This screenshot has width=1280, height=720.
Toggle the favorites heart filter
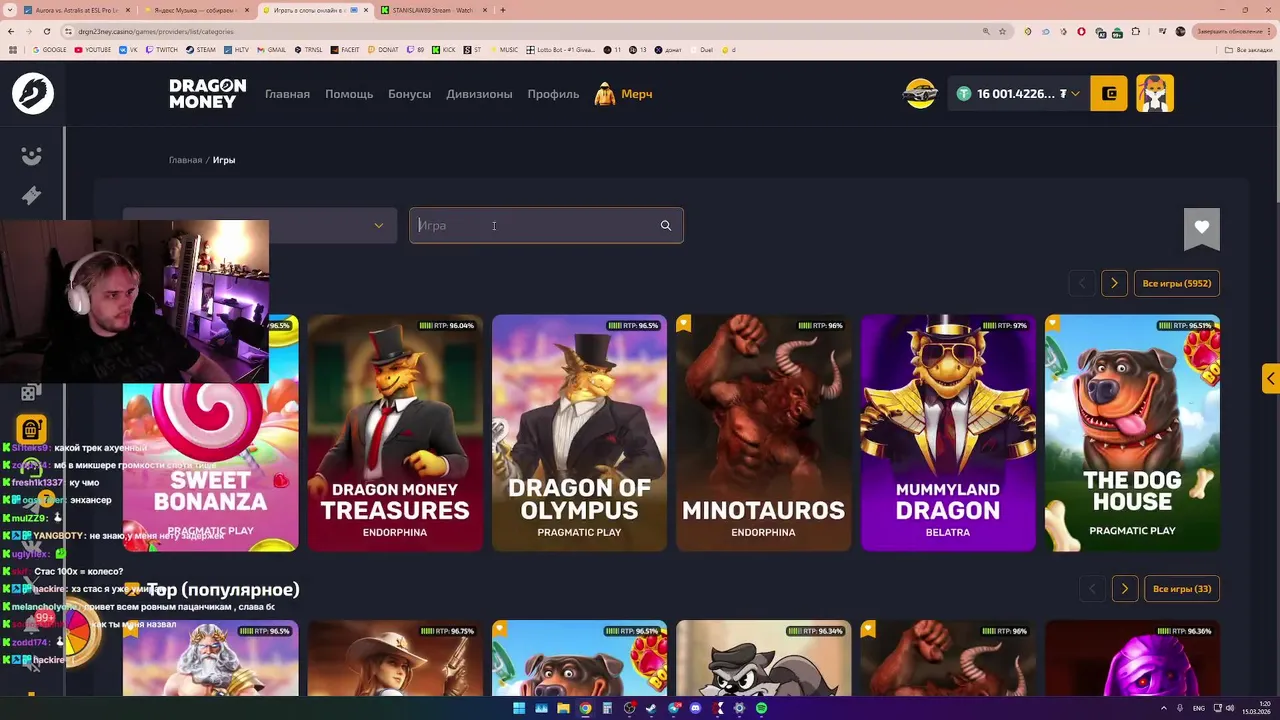click(1202, 227)
